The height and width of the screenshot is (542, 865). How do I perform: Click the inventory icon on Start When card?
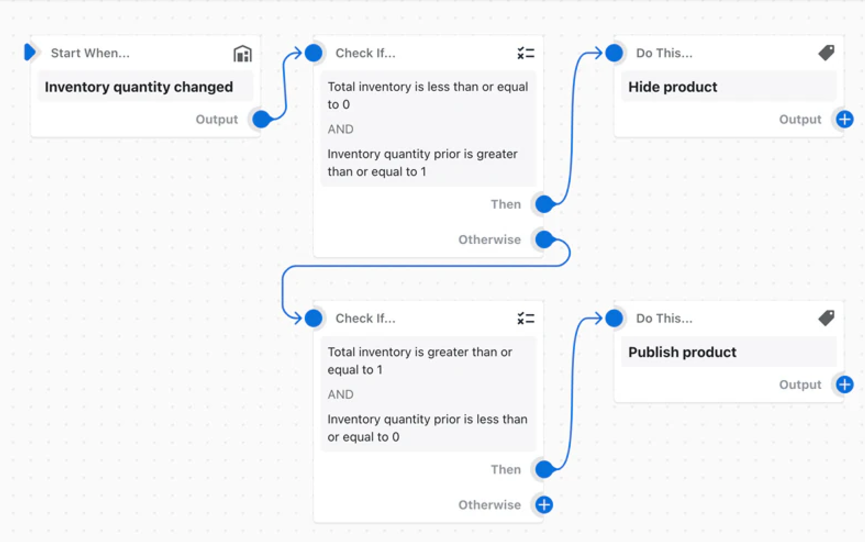coord(242,53)
